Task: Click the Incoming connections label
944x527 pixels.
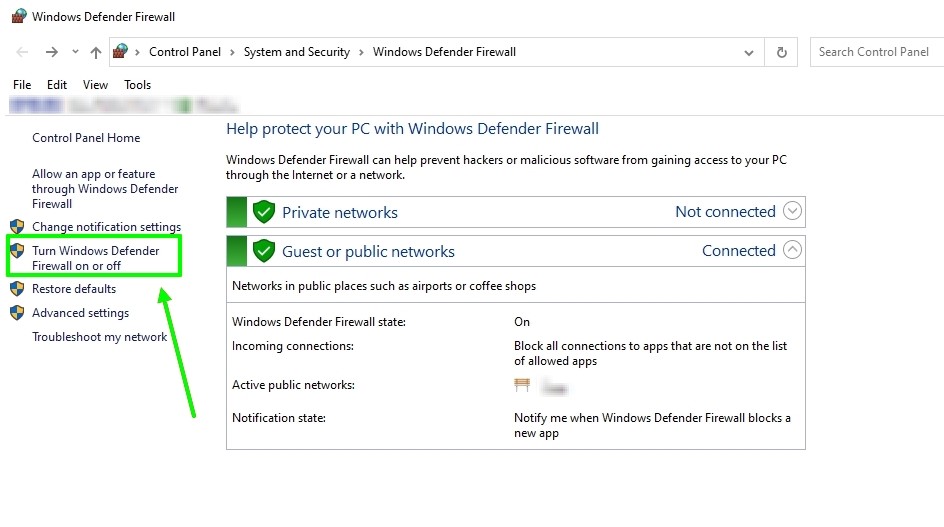Action: pyautogui.click(x=293, y=346)
